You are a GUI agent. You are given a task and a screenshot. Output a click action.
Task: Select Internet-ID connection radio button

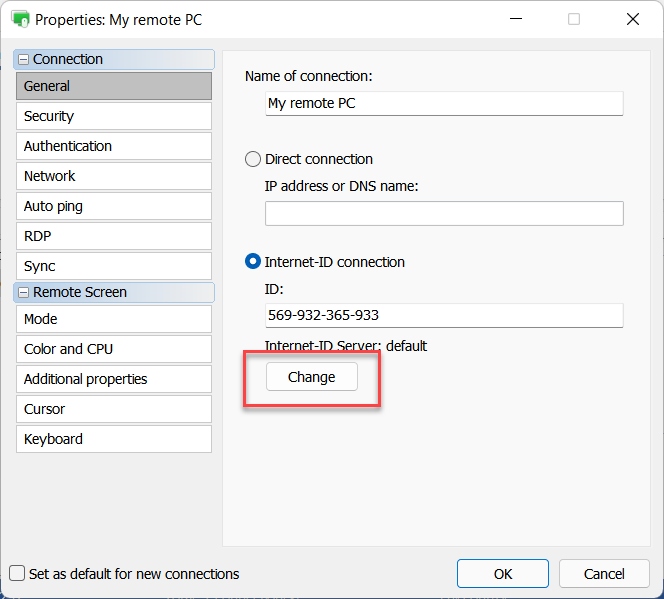[x=253, y=262]
